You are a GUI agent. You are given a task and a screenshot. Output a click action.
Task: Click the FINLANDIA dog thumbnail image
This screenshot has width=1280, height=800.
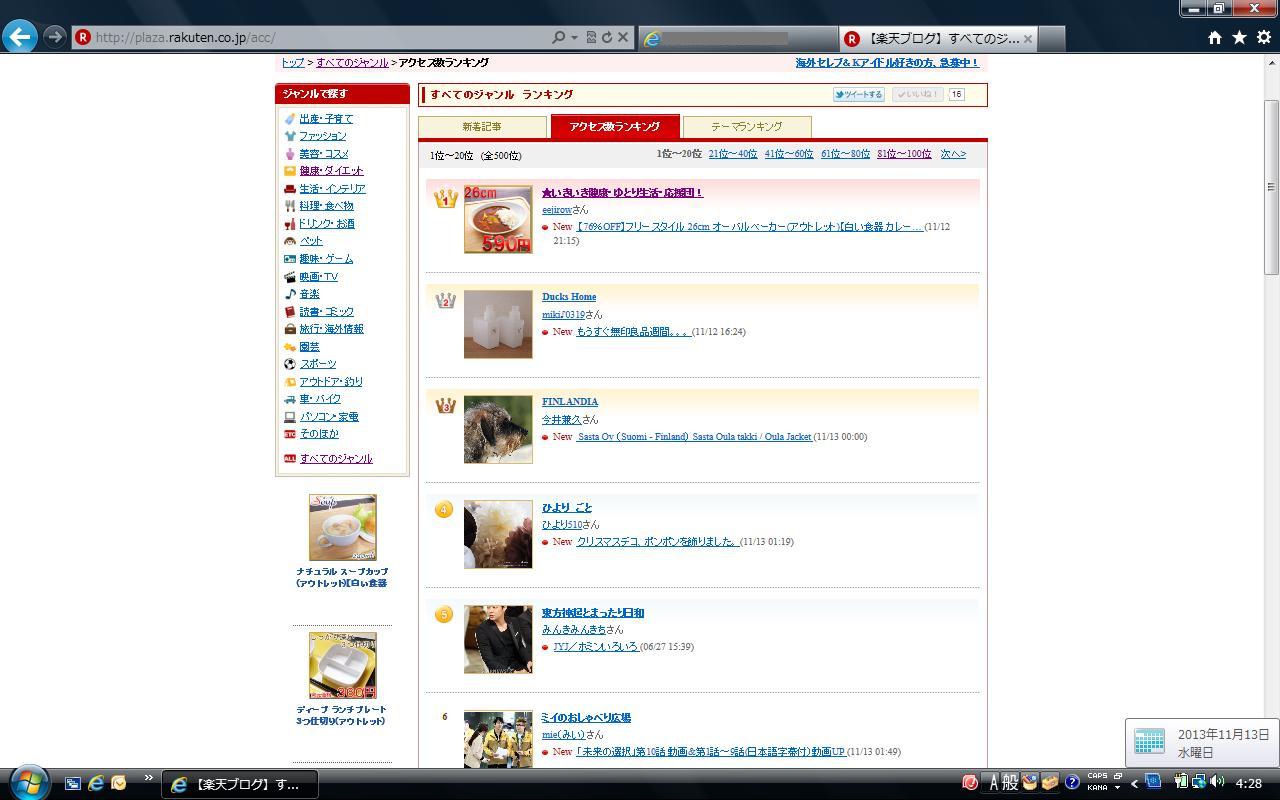coord(498,429)
